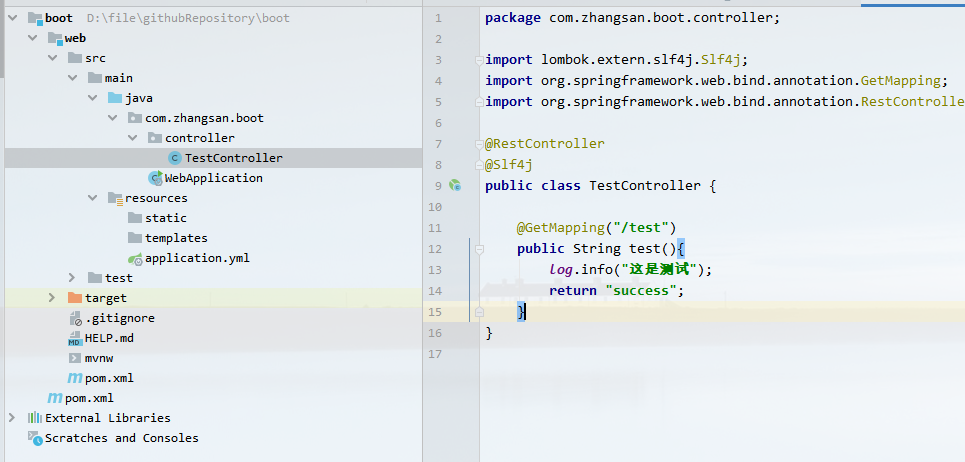This screenshot has height=462, width=965.
Task: Fold the import block on line 3
Action: pos(479,60)
